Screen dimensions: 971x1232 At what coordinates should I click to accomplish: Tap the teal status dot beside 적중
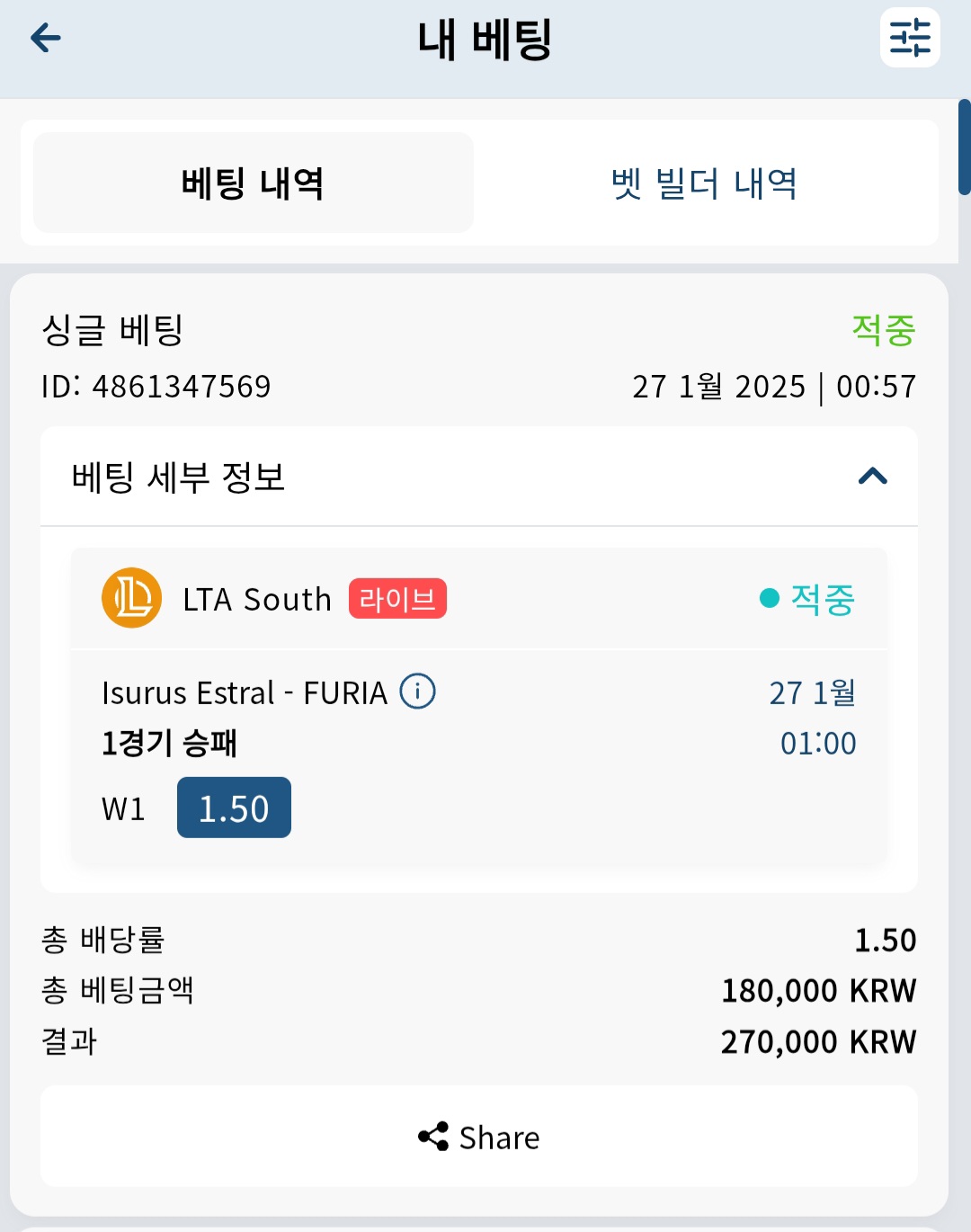pos(769,598)
